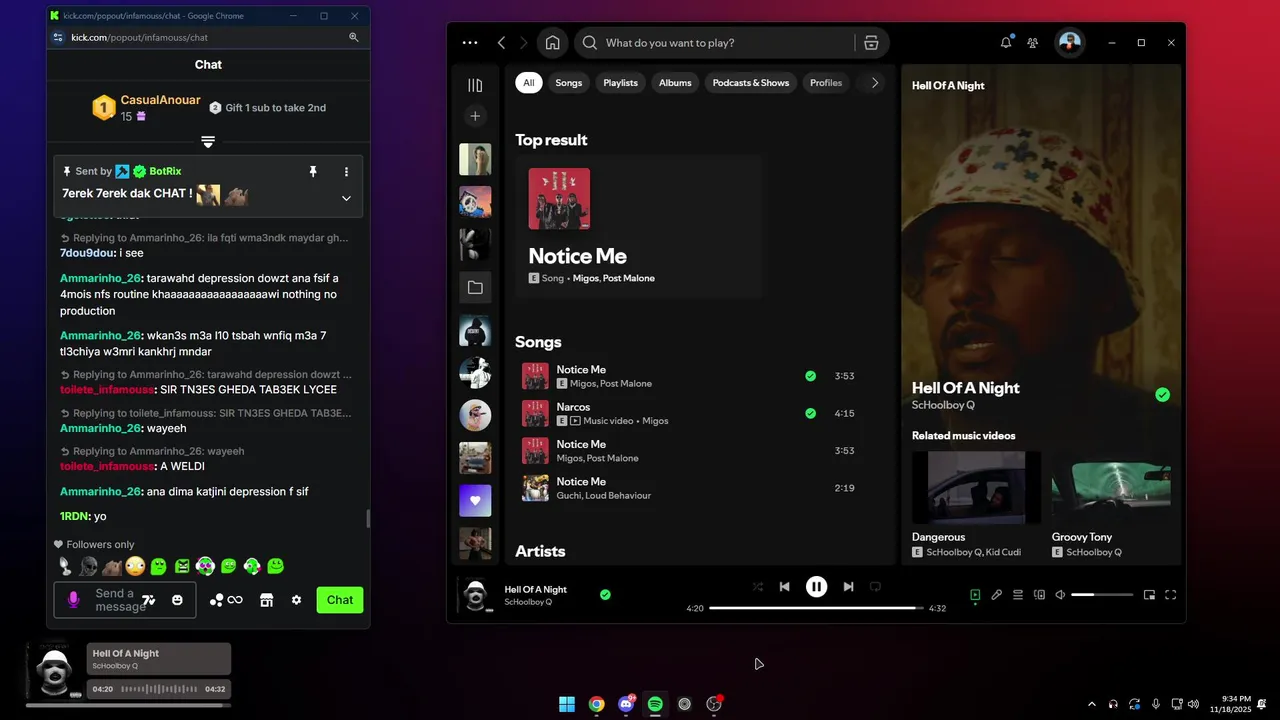
Task: Click the zoom icon in Chrome address bar
Action: (353, 37)
